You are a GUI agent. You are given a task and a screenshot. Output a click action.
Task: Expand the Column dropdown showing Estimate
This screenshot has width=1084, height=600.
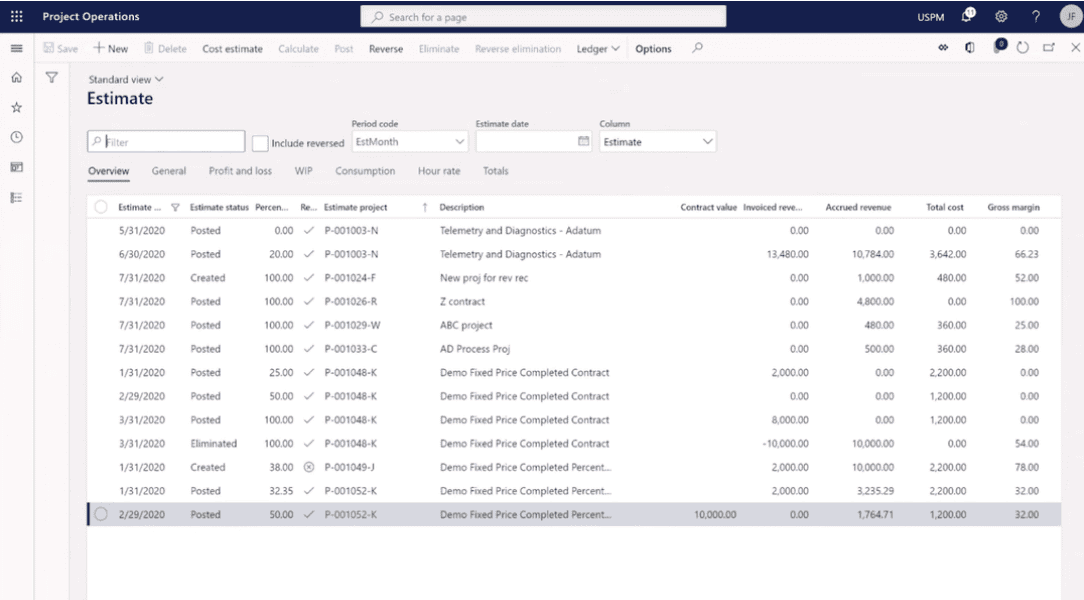(x=708, y=142)
